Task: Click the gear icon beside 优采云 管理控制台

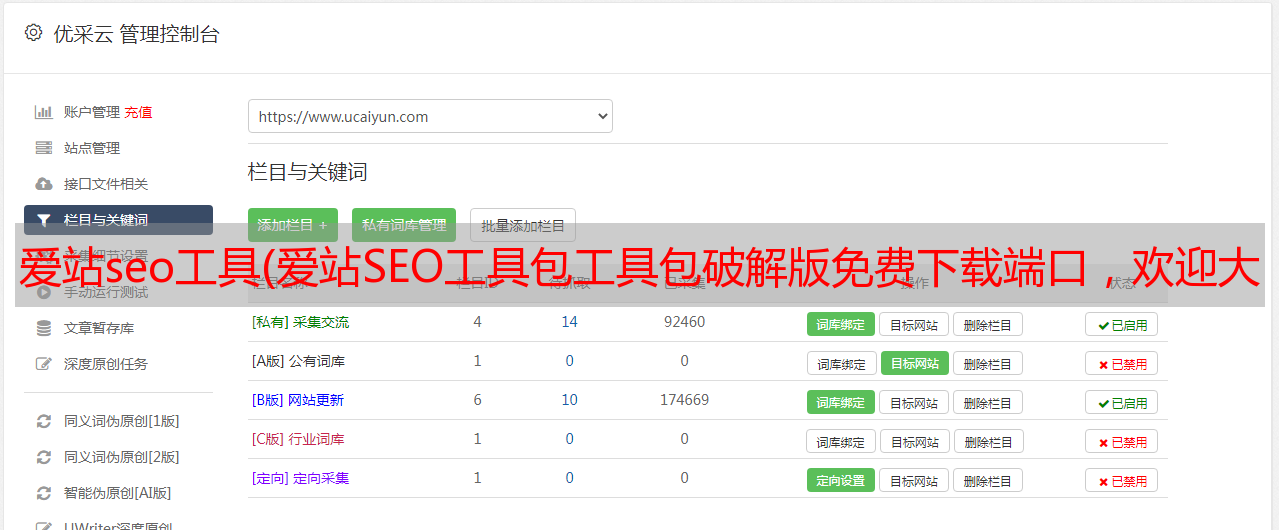Action: tap(34, 33)
